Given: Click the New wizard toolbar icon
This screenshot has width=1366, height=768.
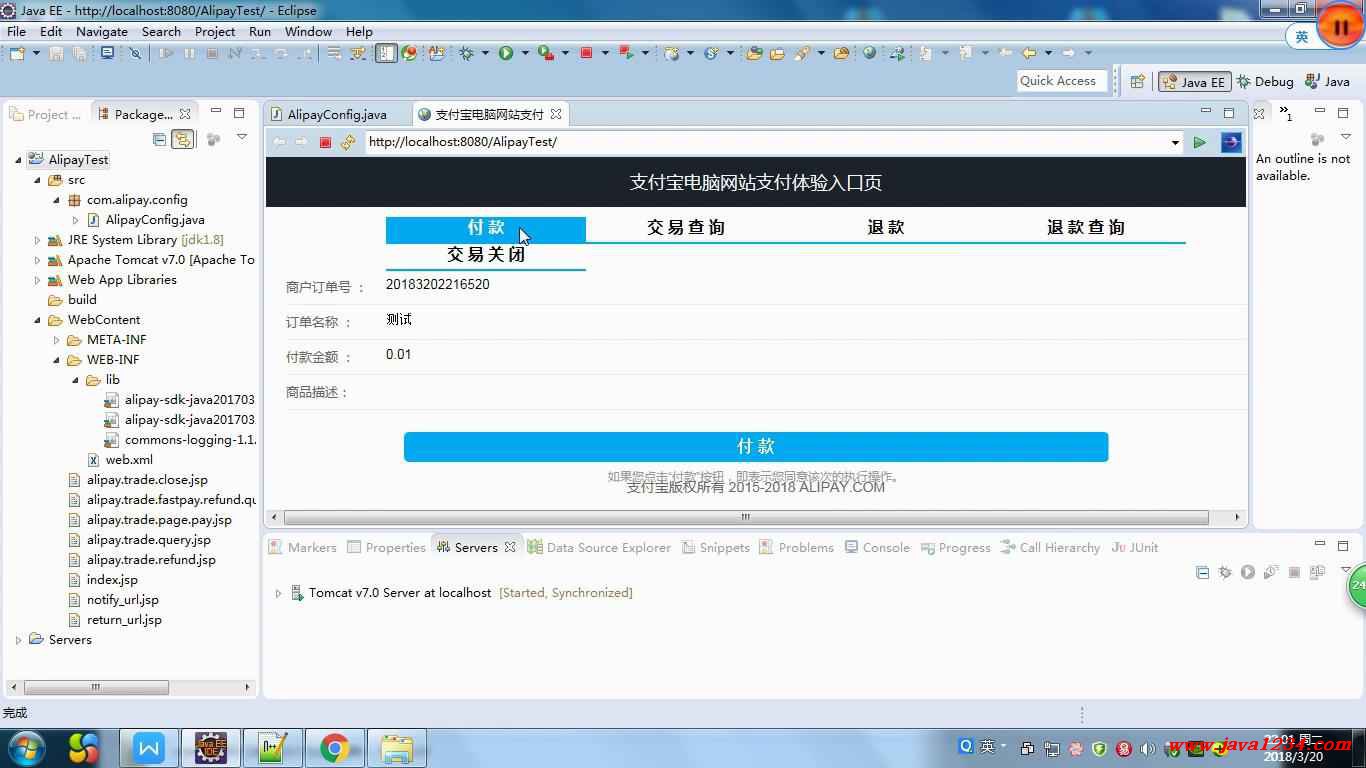Looking at the screenshot, I should pos(17,53).
